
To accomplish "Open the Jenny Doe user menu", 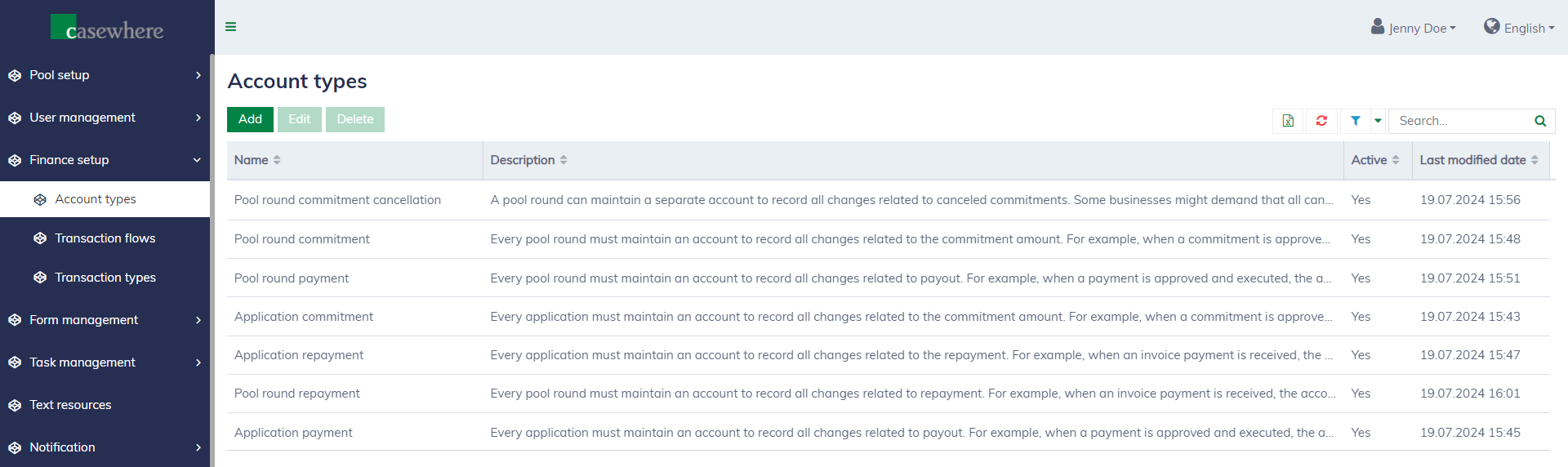I will [x=1414, y=28].
